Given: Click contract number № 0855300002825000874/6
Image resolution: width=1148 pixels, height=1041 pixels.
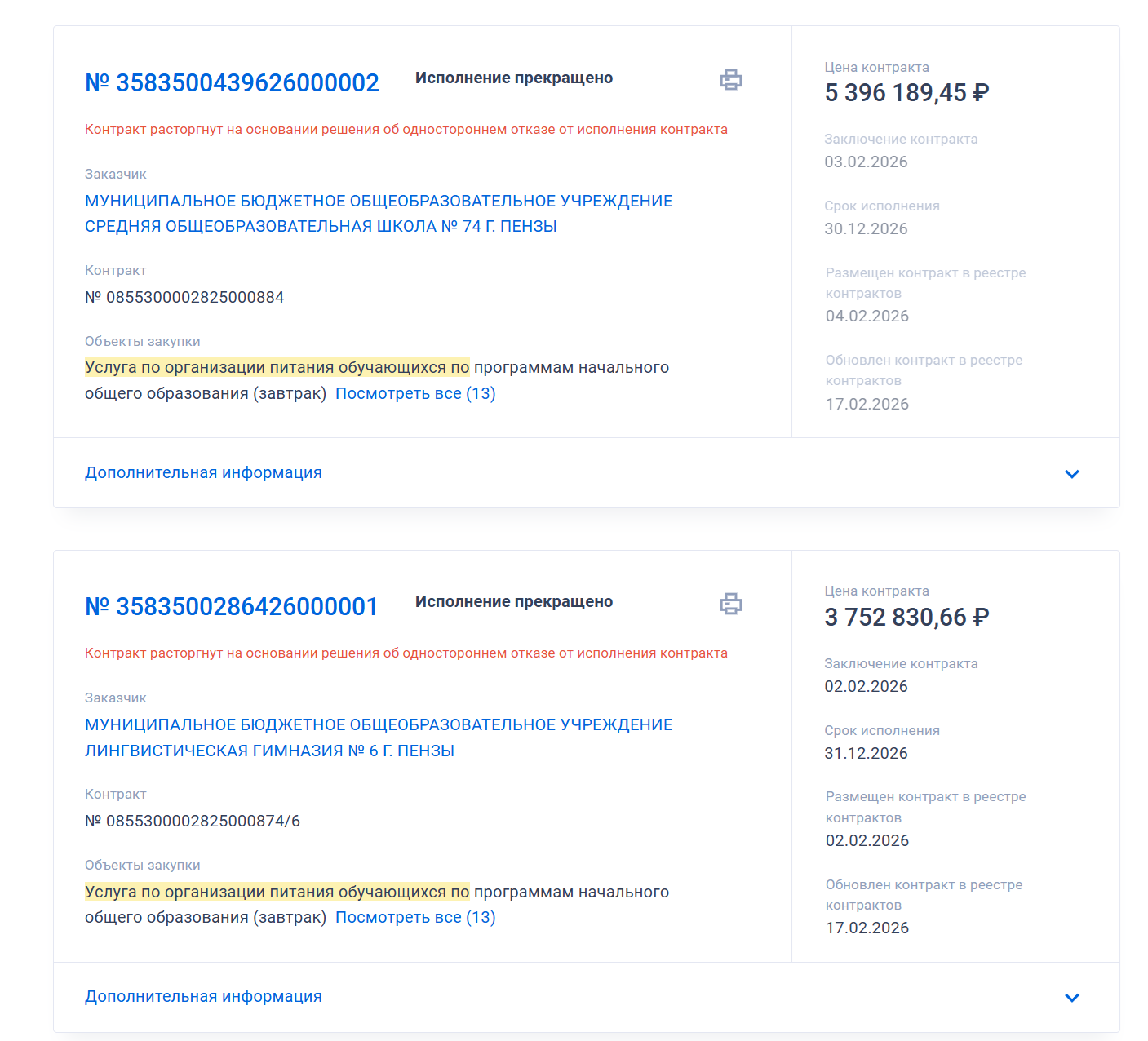Looking at the screenshot, I should click(x=193, y=822).
